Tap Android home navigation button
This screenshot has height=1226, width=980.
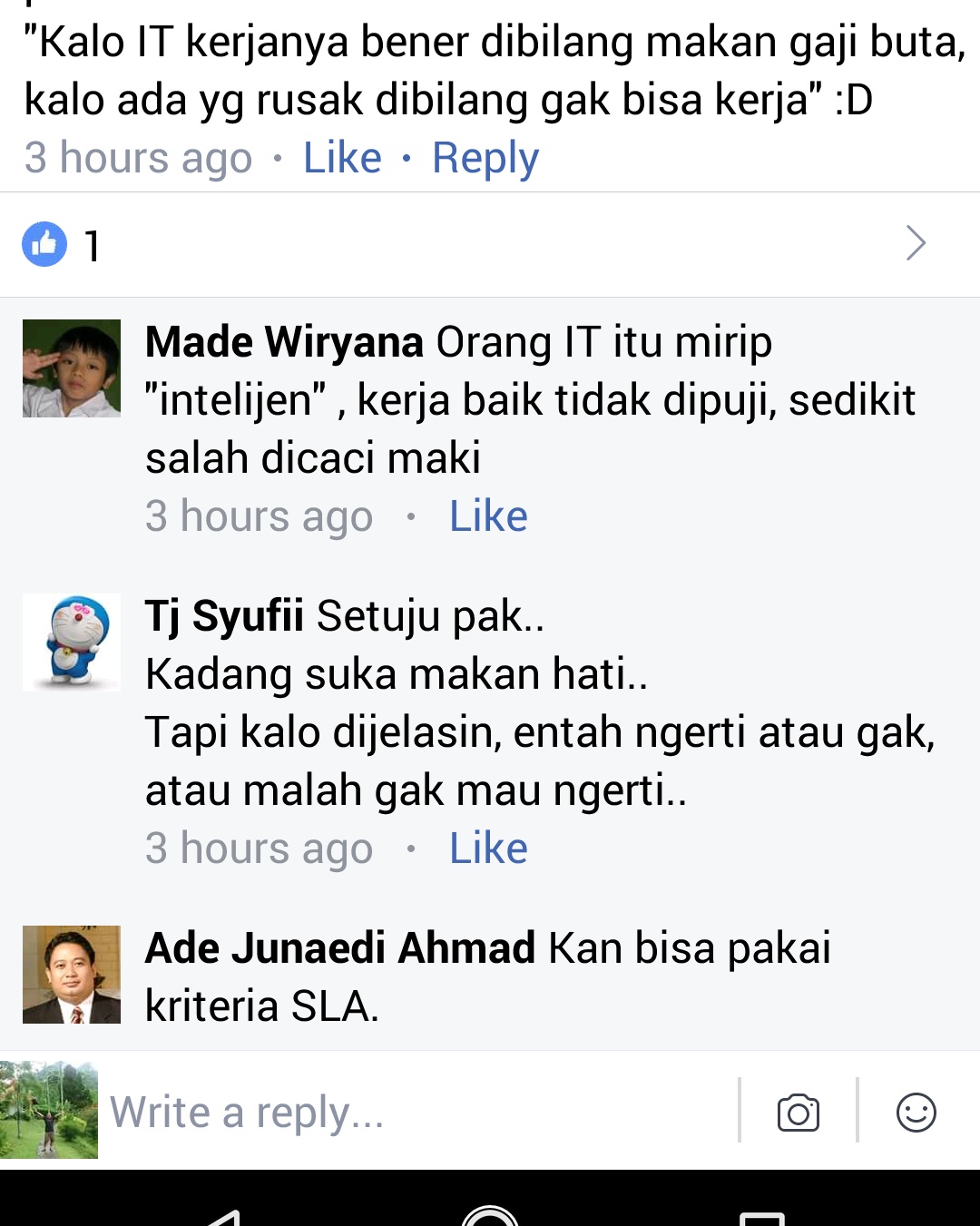pos(490,1216)
